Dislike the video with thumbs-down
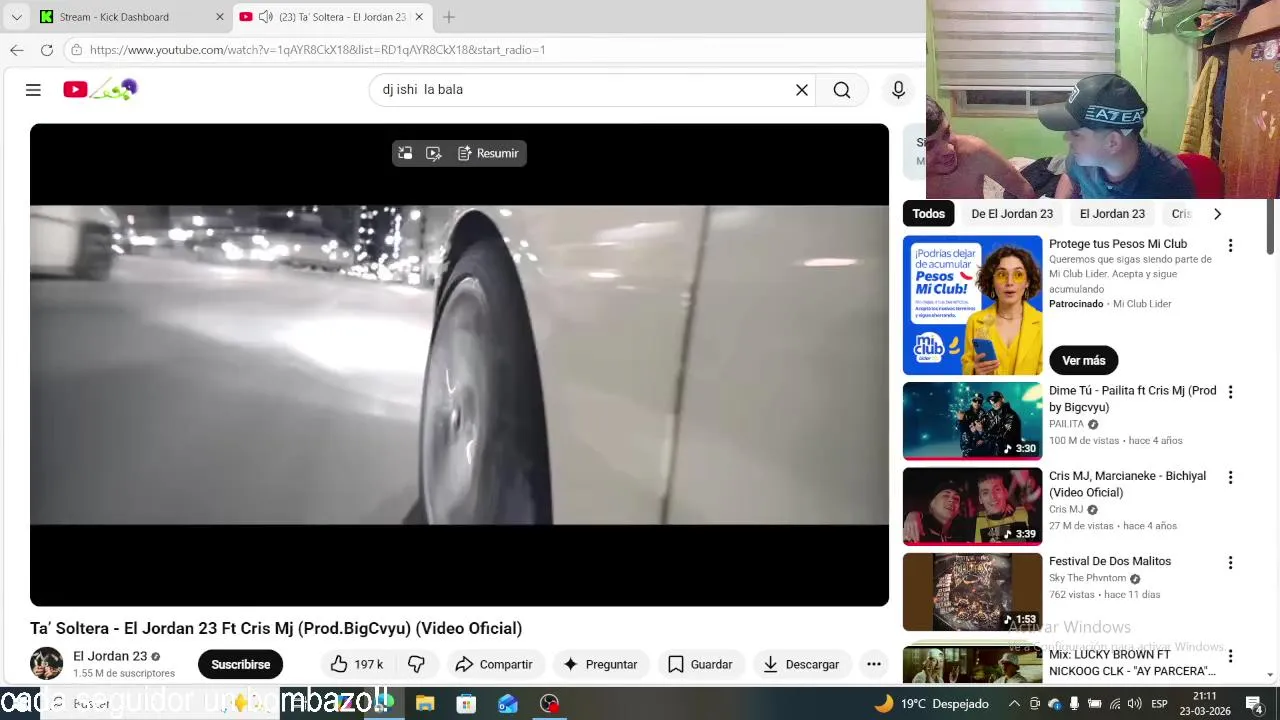 pos(417,664)
